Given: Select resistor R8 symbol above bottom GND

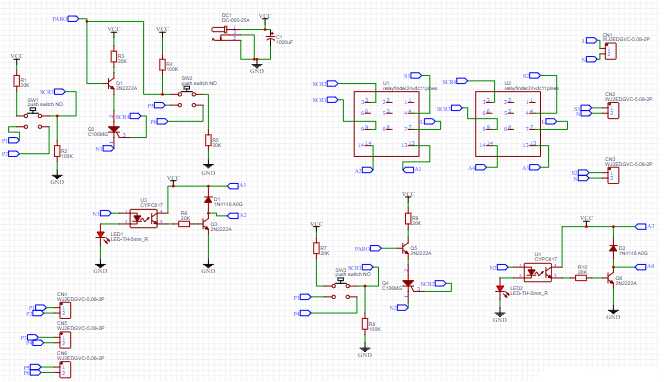Looking at the screenshot, I should tap(365, 324).
